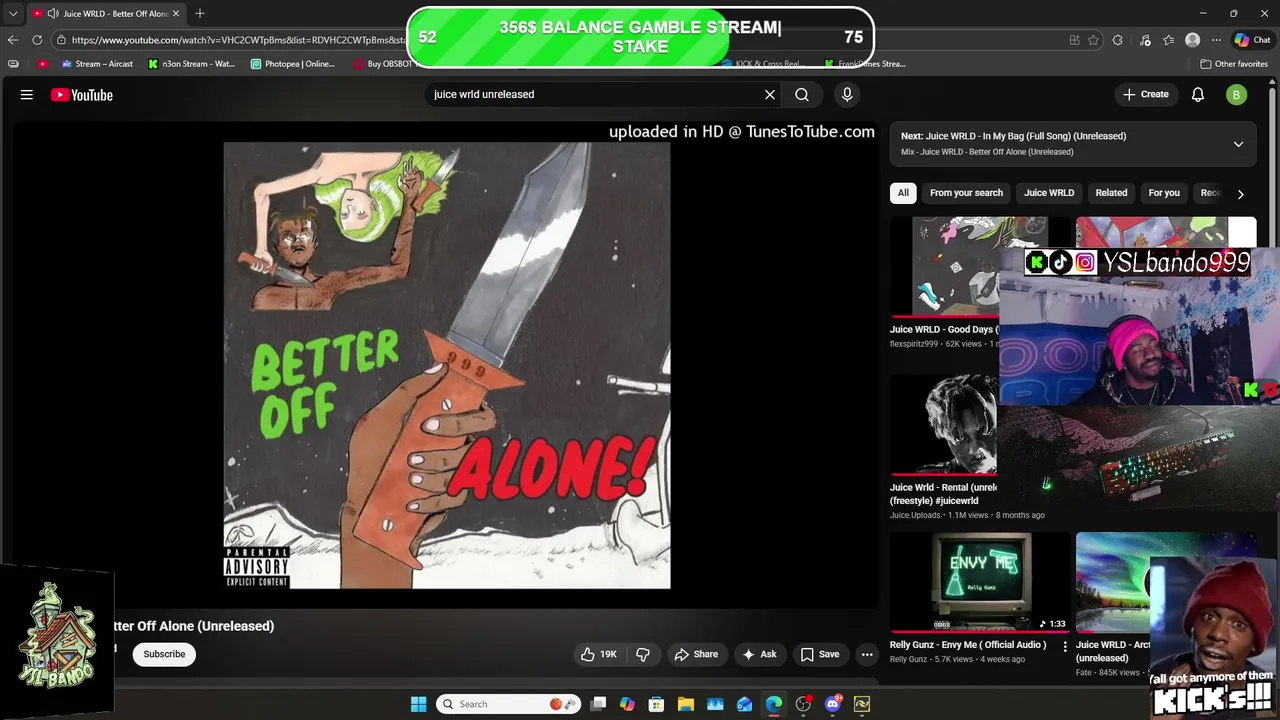Viewport: 1280px width, 720px height.
Task: Open the YouTube guide hamburger menu
Action: pyautogui.click(x=27, y=95)
